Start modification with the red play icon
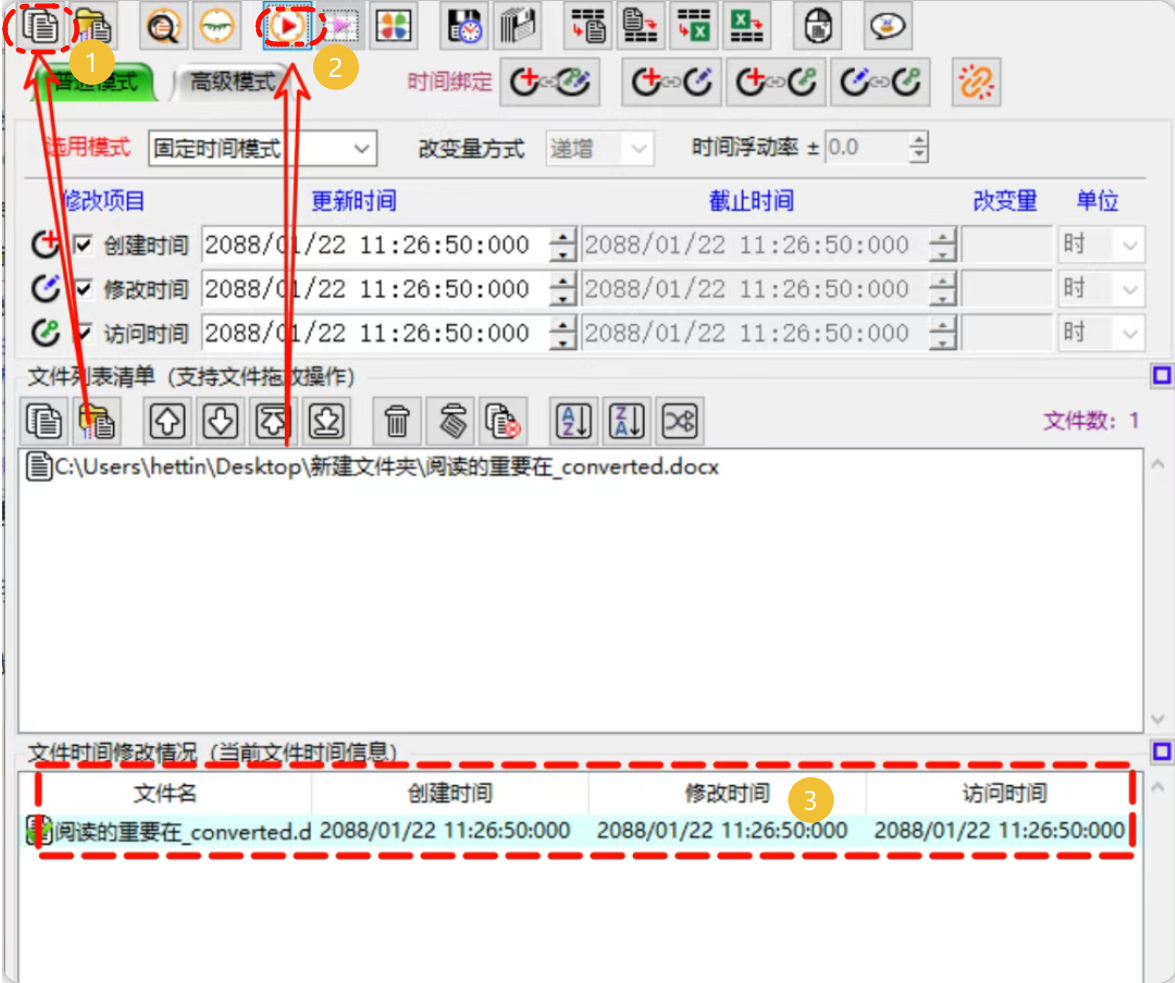This screenshot has width=1175, height=983. pos(288,26)
